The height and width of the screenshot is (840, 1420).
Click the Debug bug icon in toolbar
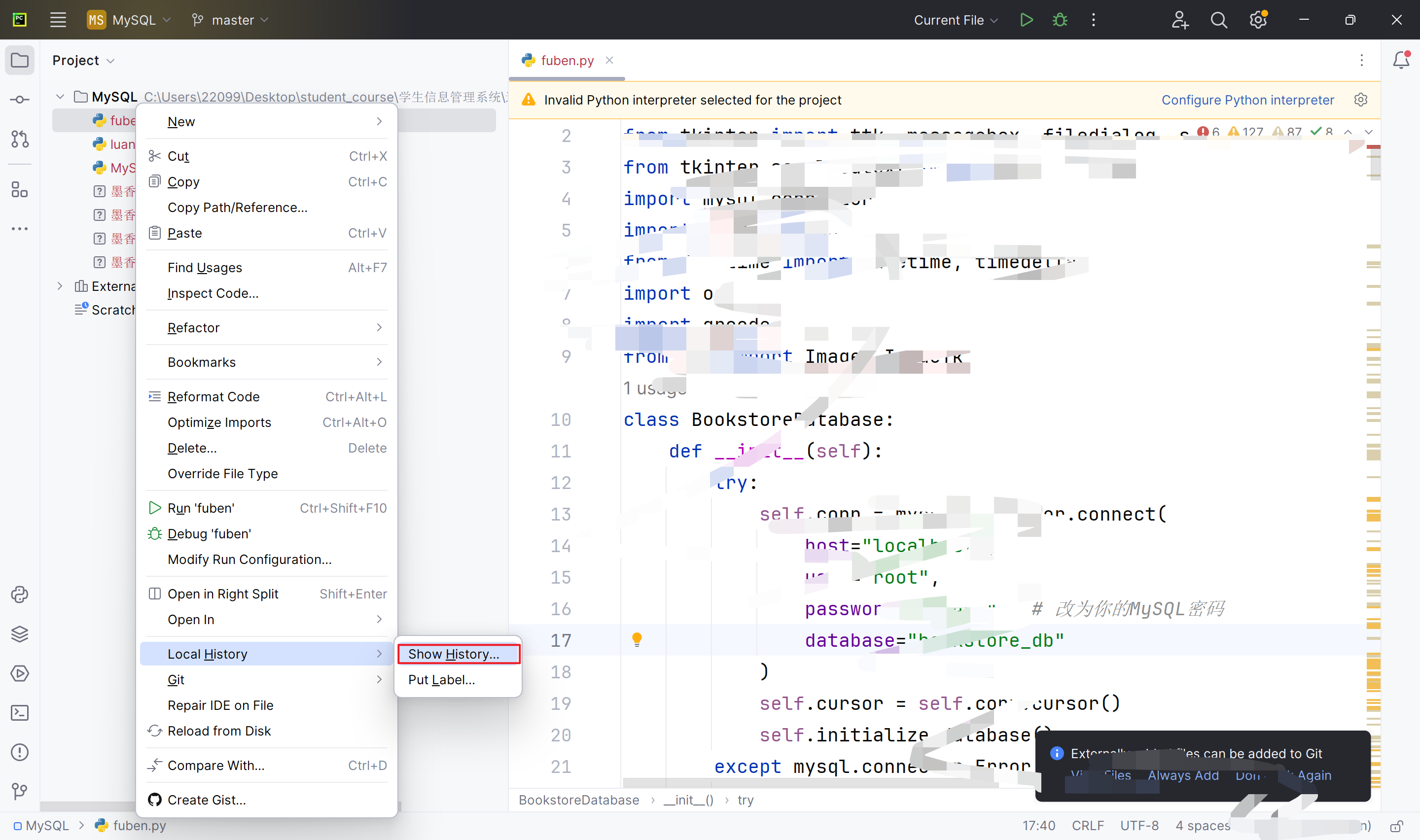1060,20
